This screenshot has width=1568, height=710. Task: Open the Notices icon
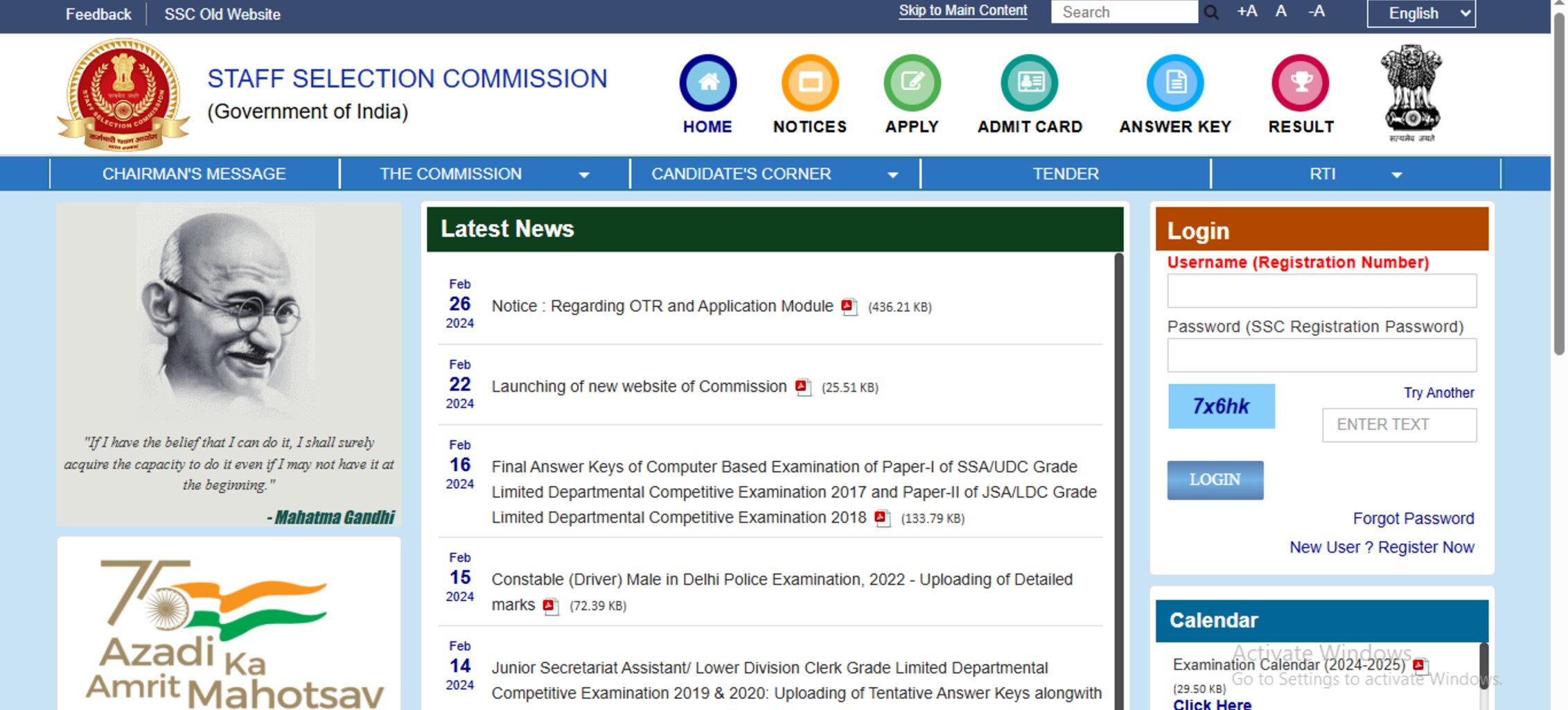pyautogui.click(x=810, y=83)
